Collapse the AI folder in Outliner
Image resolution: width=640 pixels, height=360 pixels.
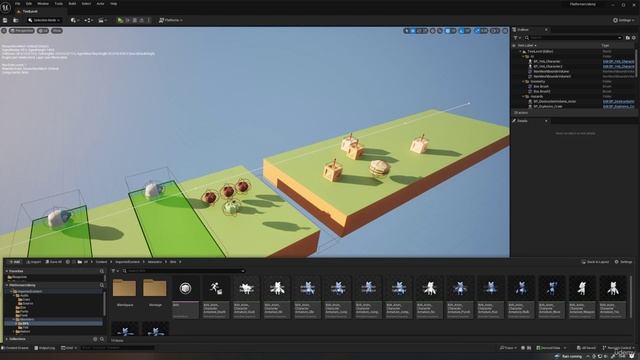point(524,56)
